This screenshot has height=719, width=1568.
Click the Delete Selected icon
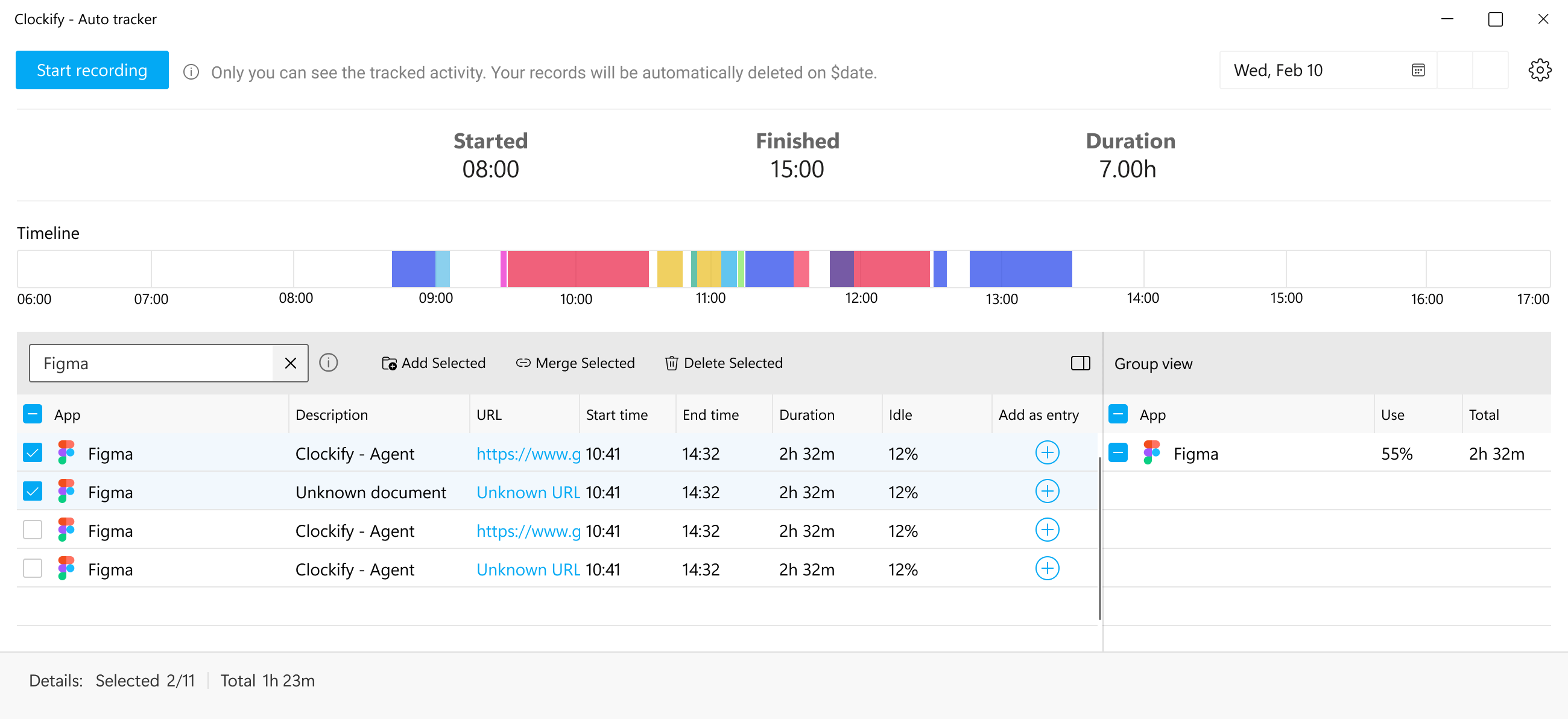pos(669,362)
